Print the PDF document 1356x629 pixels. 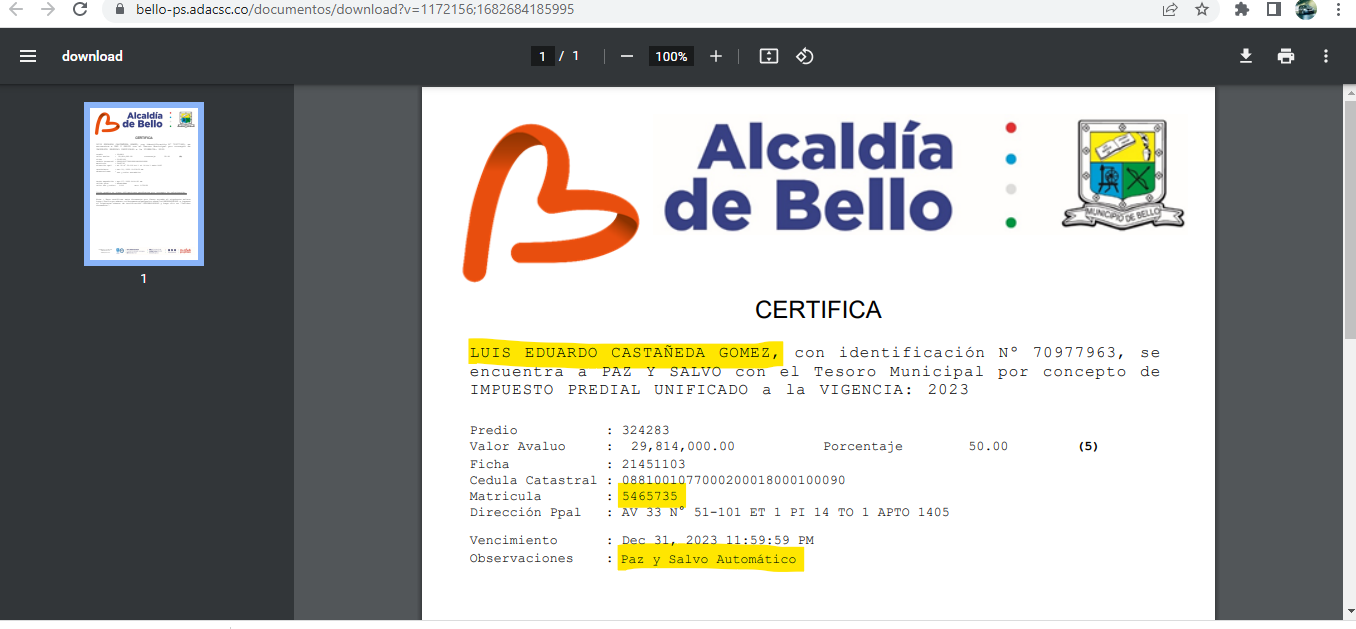[1286, 56]
